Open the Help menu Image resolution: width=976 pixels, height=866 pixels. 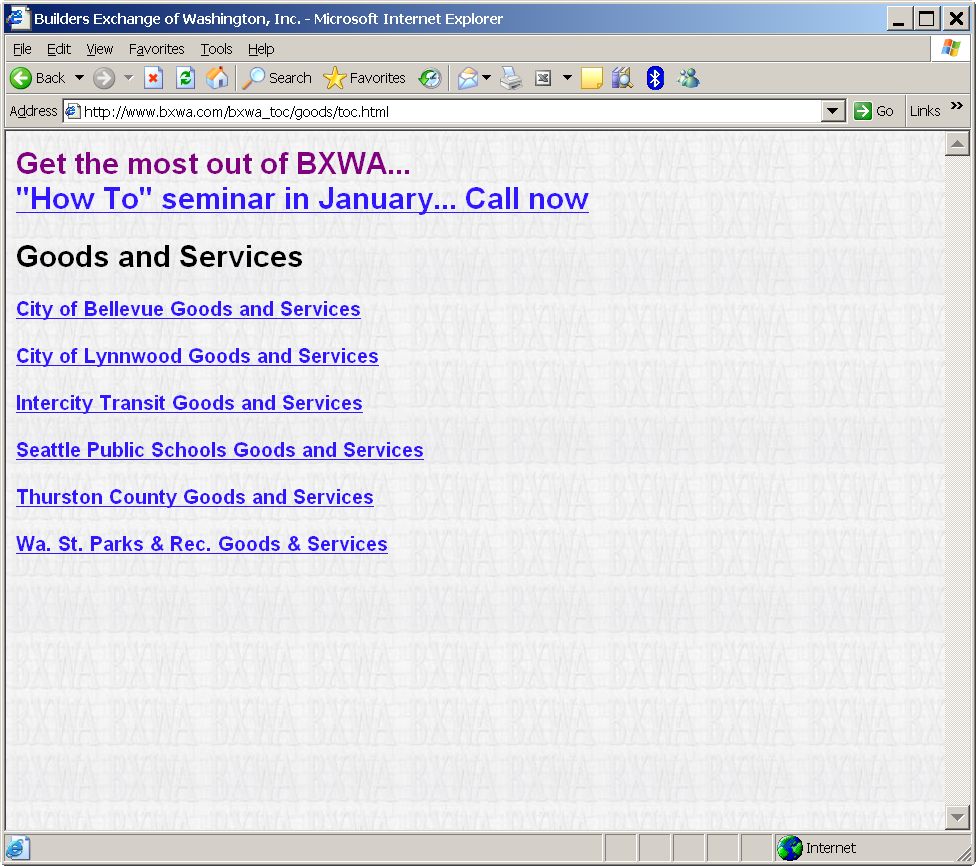point(261,49)
